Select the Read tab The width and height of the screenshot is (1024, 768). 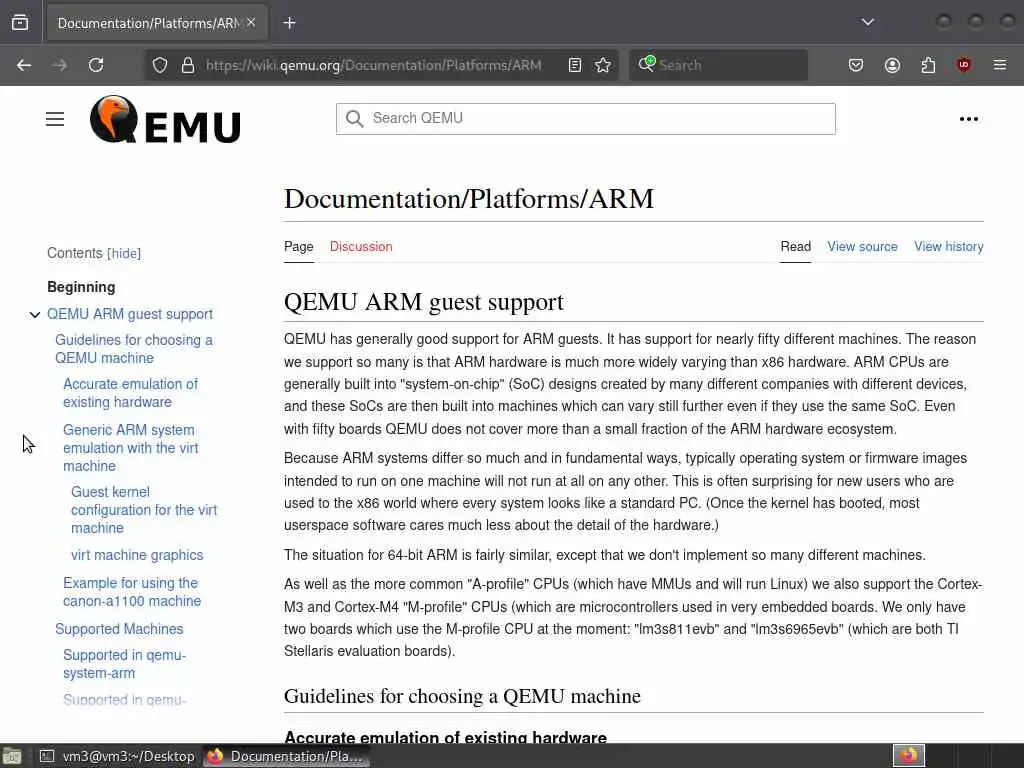pyautogui.click(x=795, y=247)
